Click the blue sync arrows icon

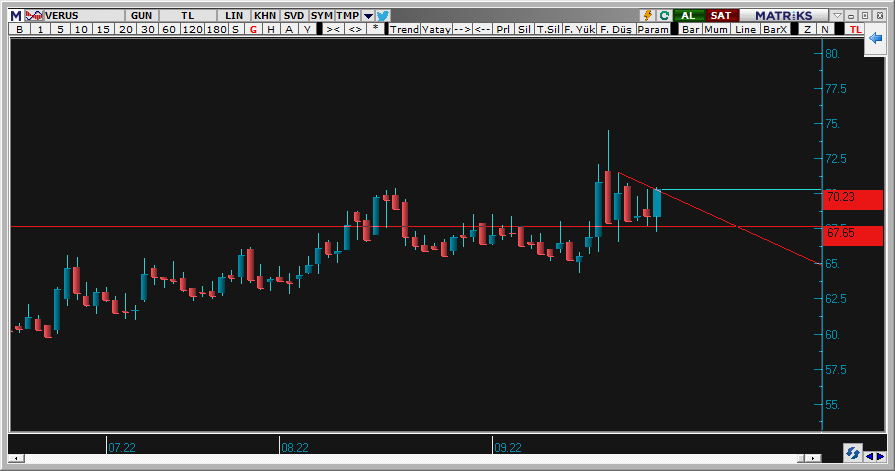click(853, 453)
